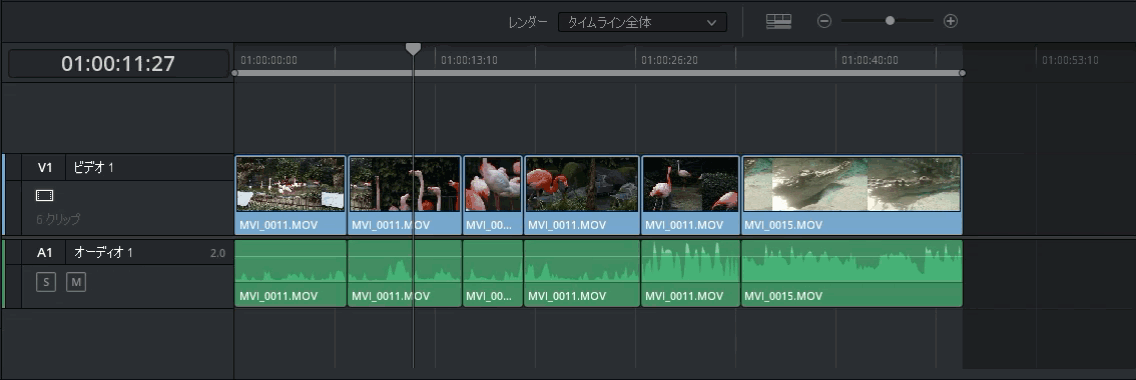Click the ビデオ 1 track name
The height and width of the screenshot is (380, 1136).
pos(94,167)
